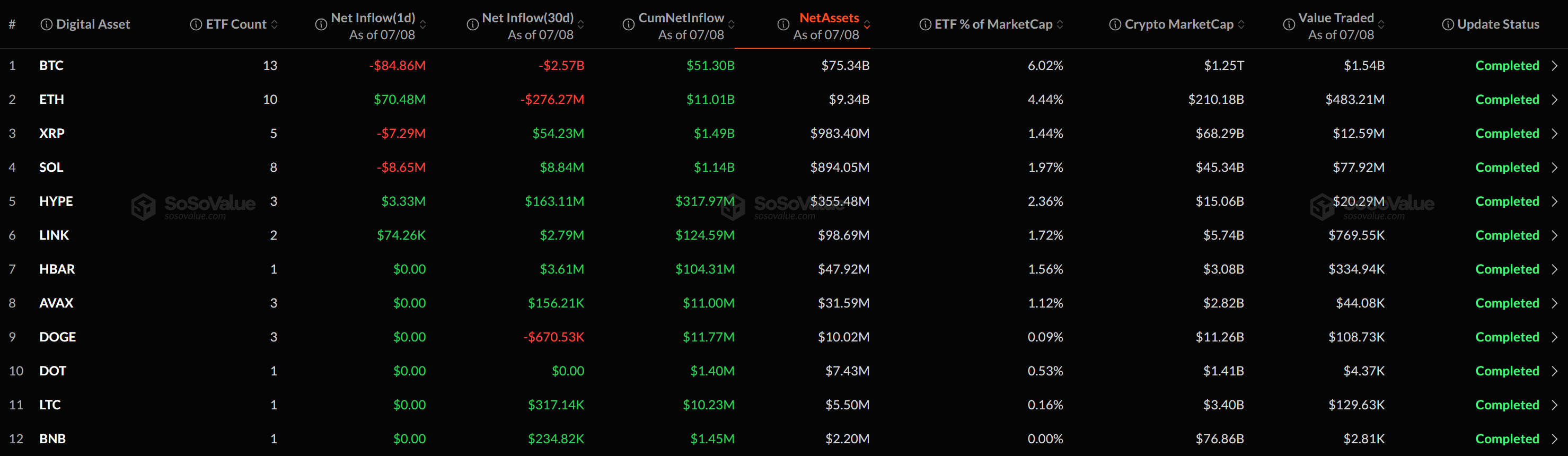The height and width of the screenshot is (456, 1568).
Task: Click info icon beside NetAssets header
Action: (783, 24)
